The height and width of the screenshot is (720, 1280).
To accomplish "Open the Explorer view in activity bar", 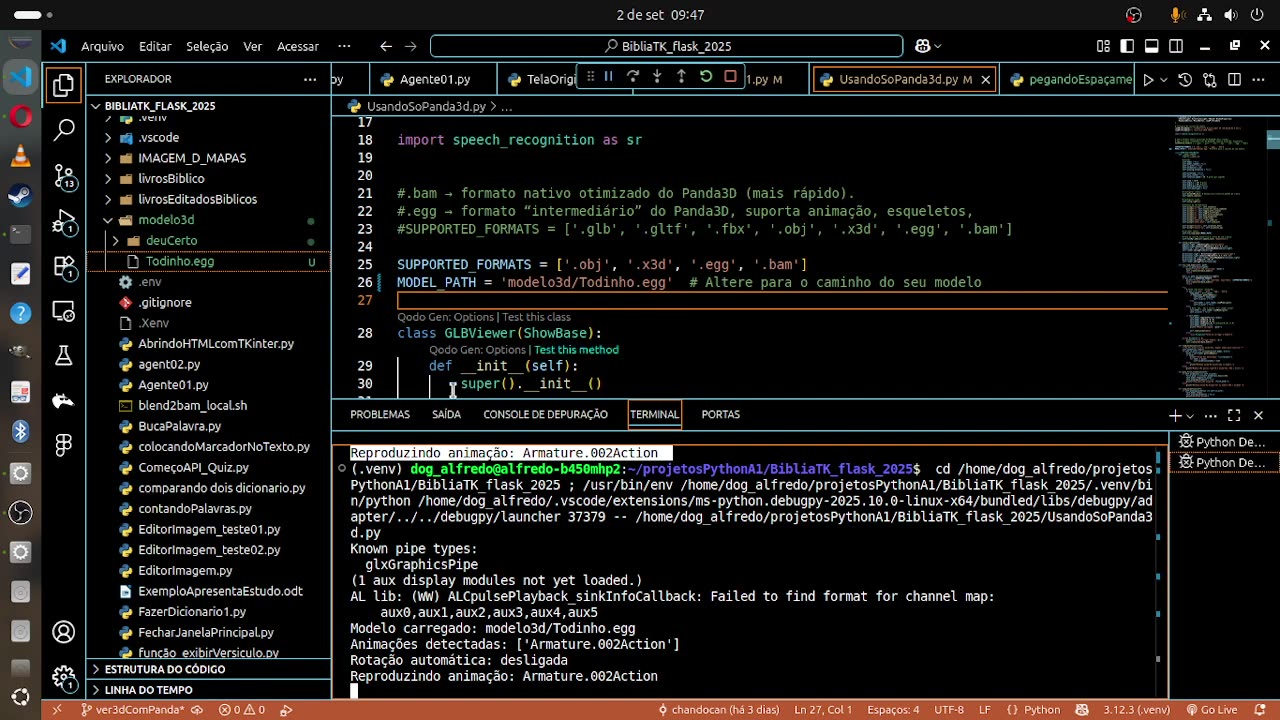I will 64,86.
